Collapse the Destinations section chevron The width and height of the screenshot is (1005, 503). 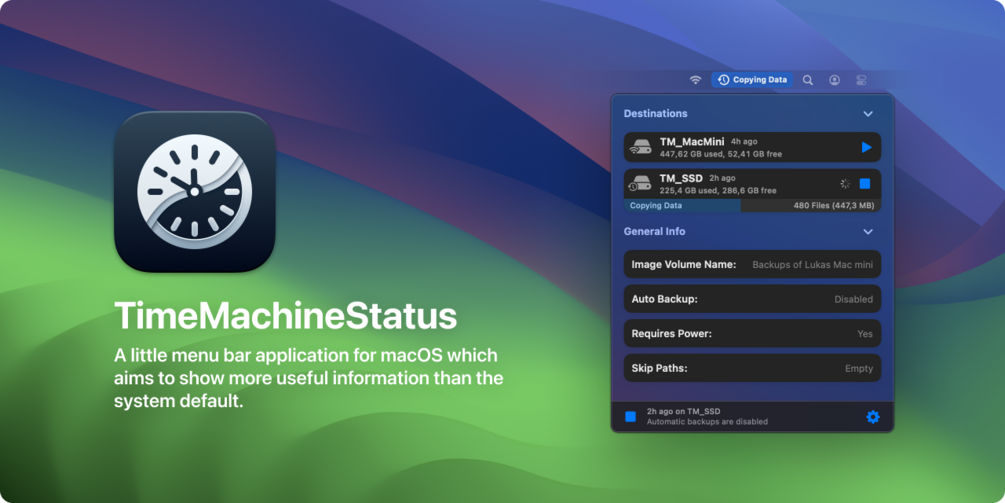click(x=868, y=114)
